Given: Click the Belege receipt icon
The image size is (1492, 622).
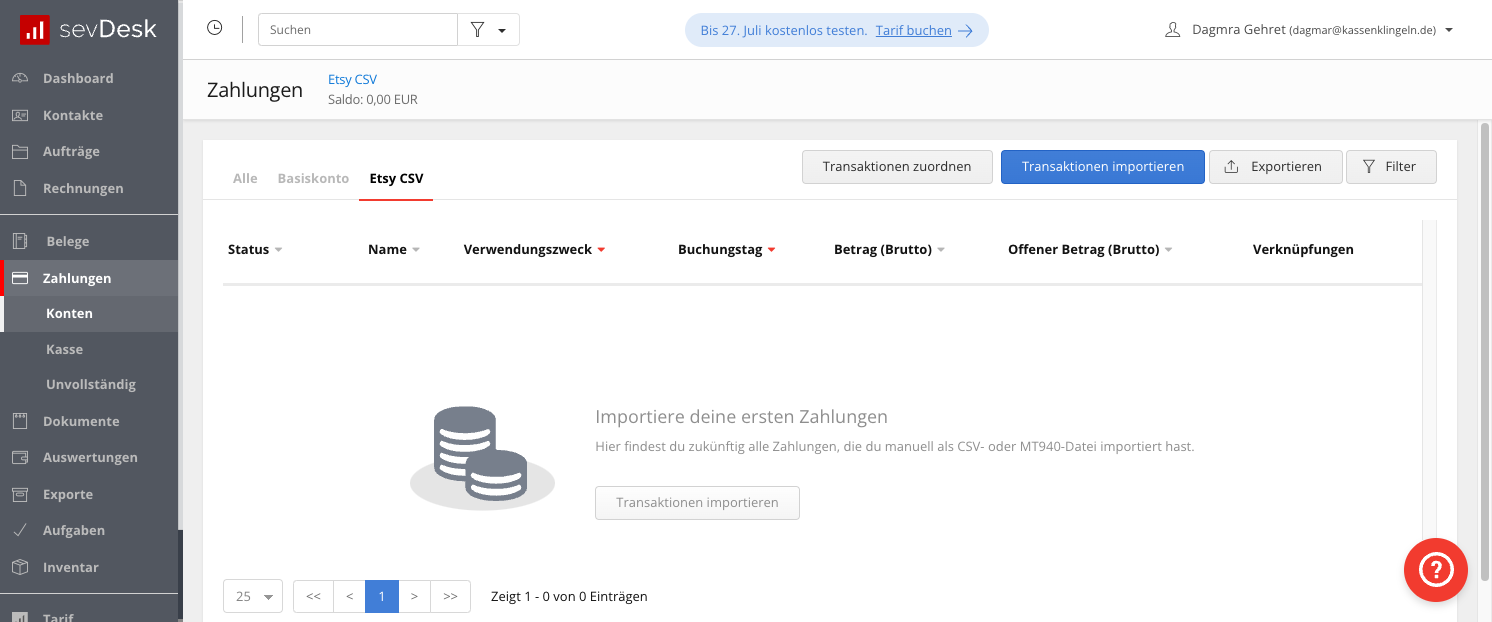Looking at the screenshot, I should point(20,241).
